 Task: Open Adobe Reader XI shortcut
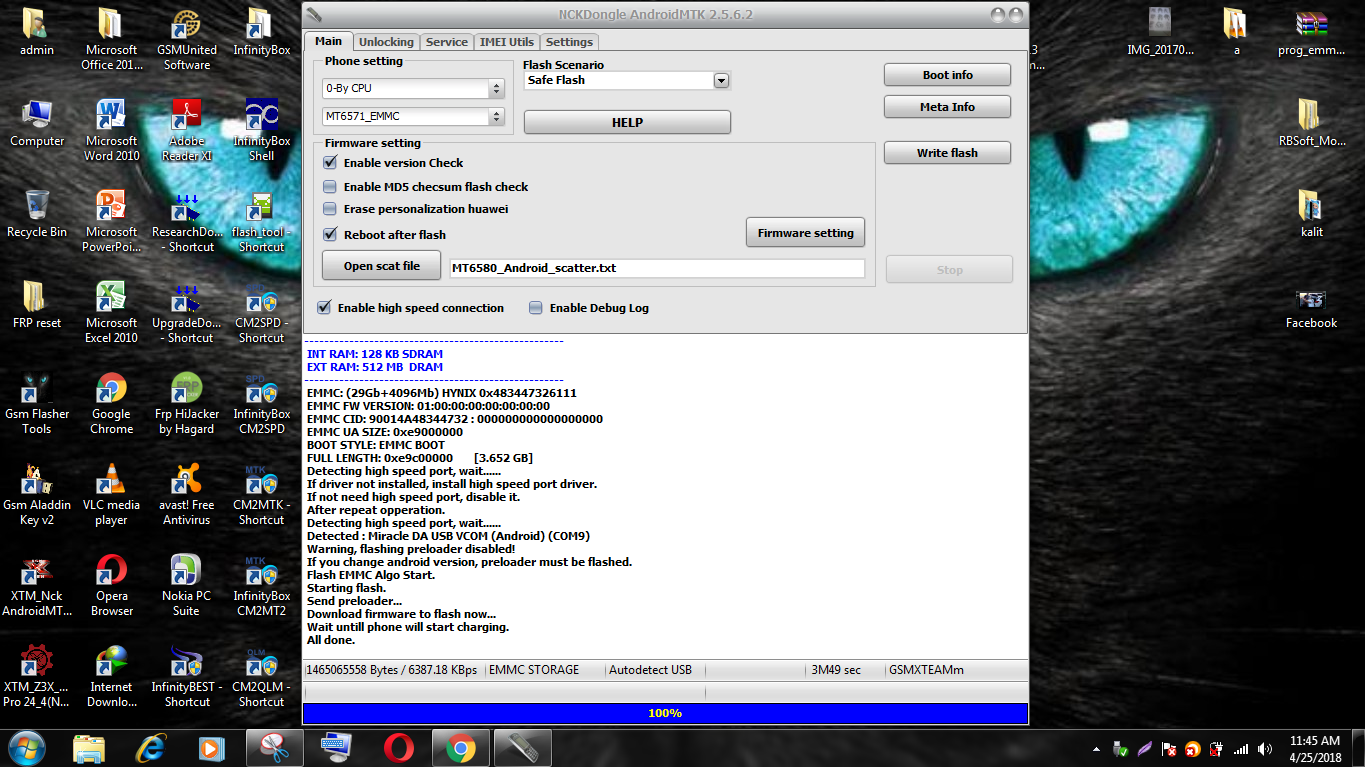[187, 130]
